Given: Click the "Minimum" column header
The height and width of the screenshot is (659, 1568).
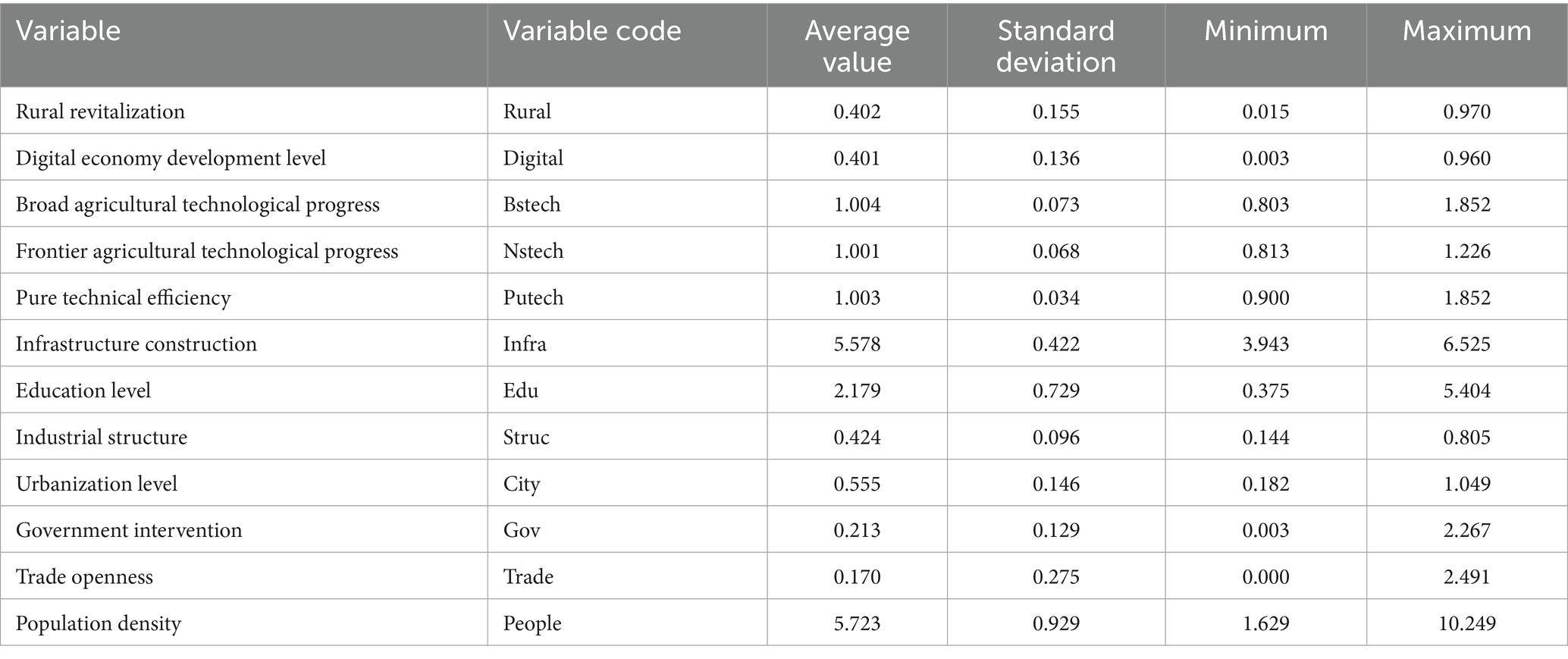Looking at the screenshot, I should click(x=1265, y=31).
